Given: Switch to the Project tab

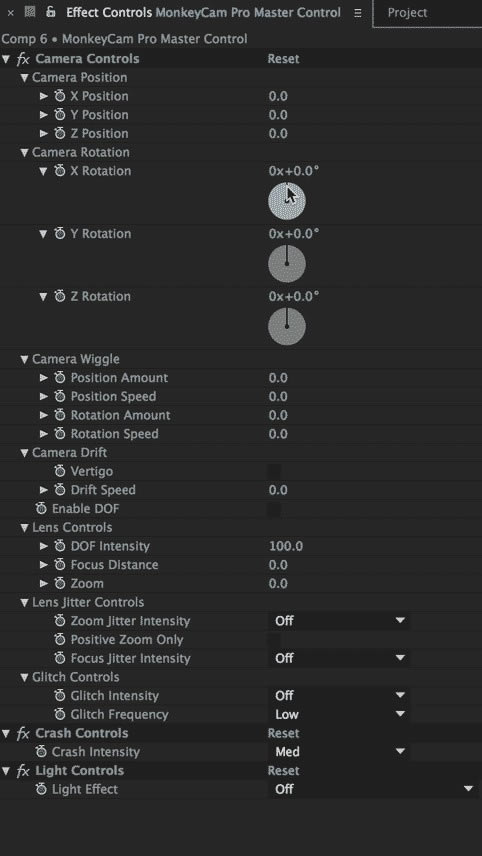Looking at the screenshot, I should click(407, 13).
